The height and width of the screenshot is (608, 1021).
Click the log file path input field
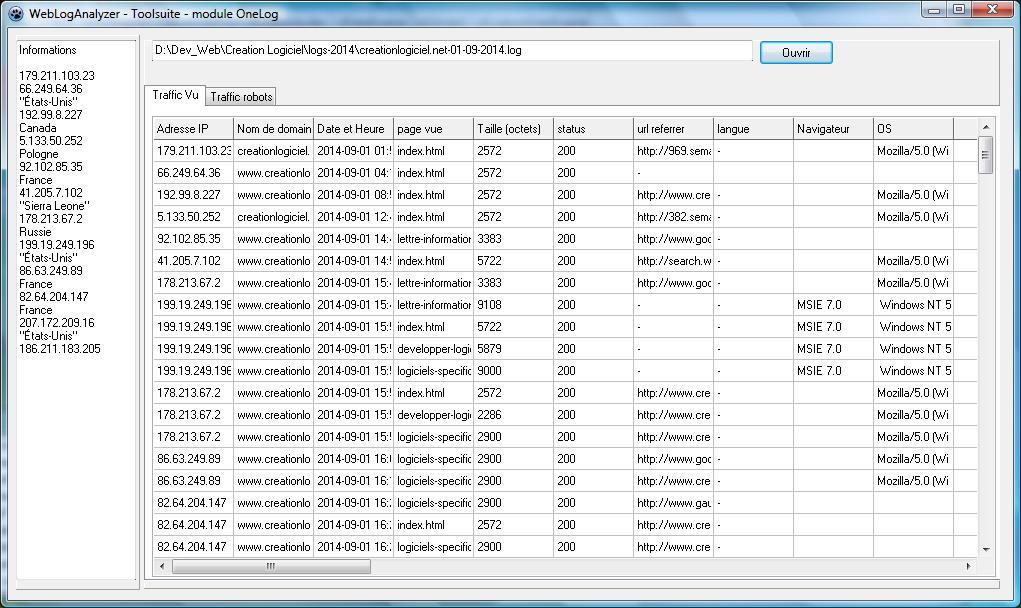[x=450, y=50]
